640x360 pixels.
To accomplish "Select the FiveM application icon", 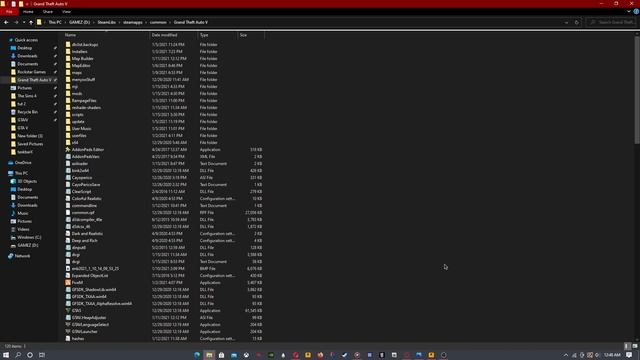I will pos(68,282).
